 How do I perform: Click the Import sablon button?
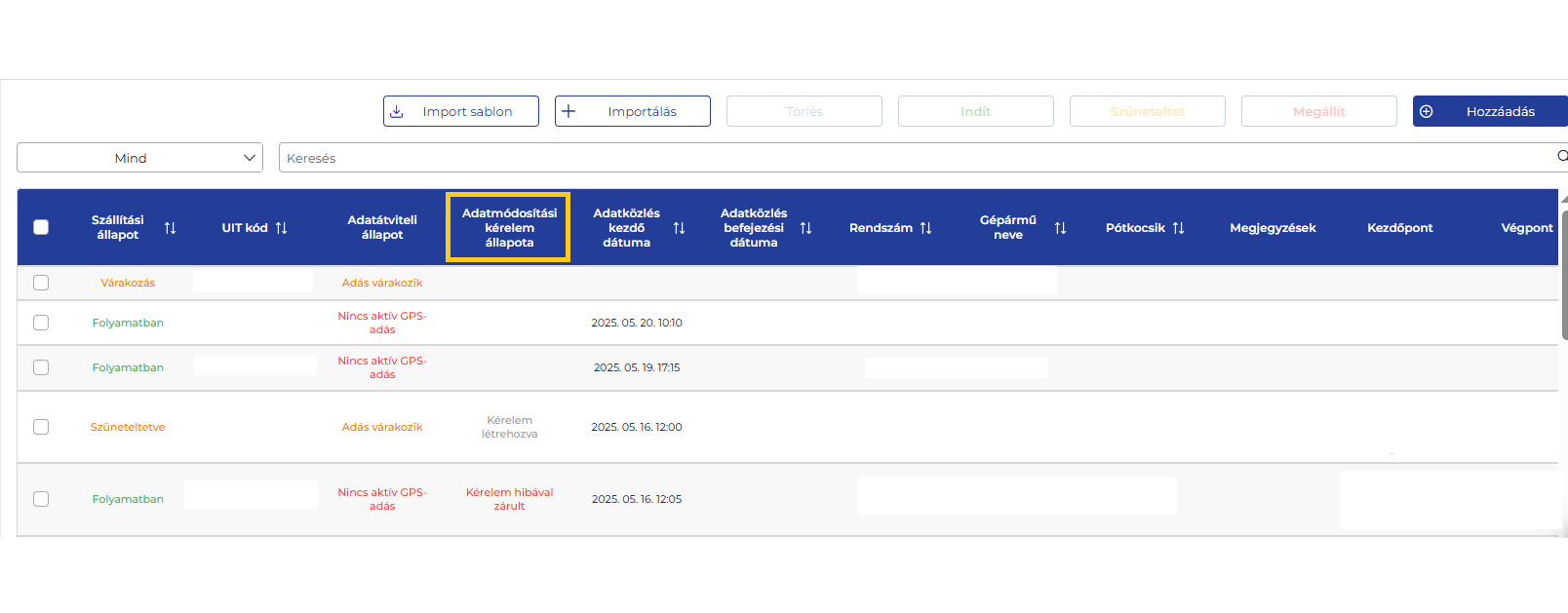461,111
